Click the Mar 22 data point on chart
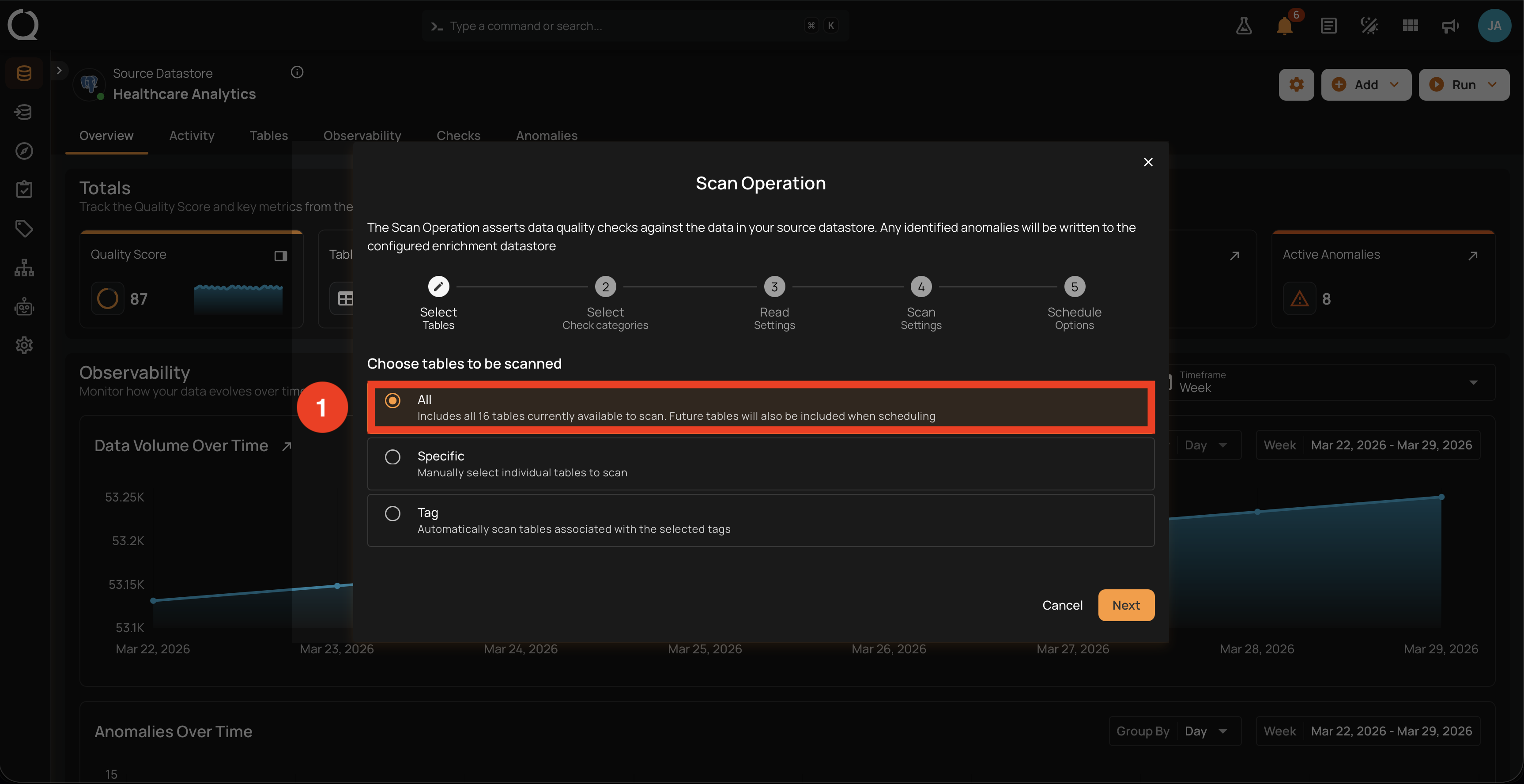The image size is (1524, 784). 153,600
